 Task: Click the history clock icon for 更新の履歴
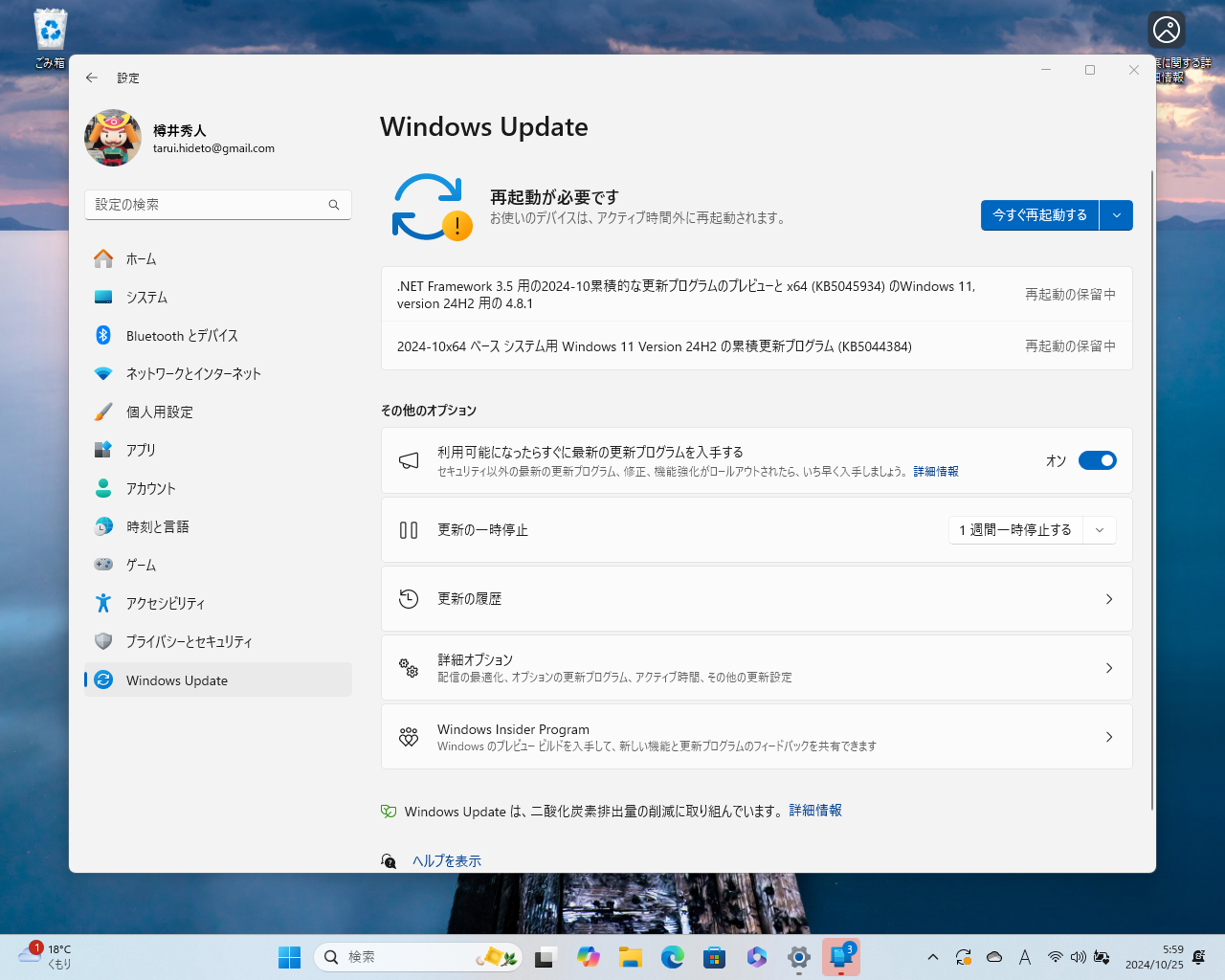click(409, 599)
